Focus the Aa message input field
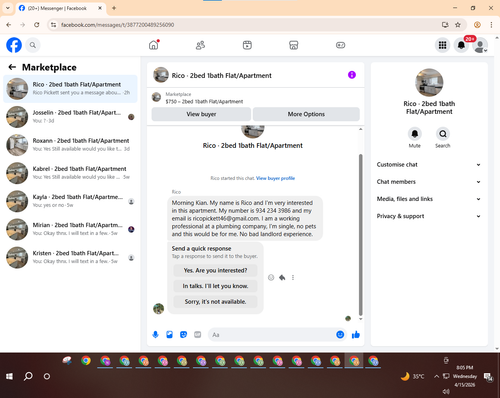The width and height of the screenshot is (500, 398). click(271, 334)
